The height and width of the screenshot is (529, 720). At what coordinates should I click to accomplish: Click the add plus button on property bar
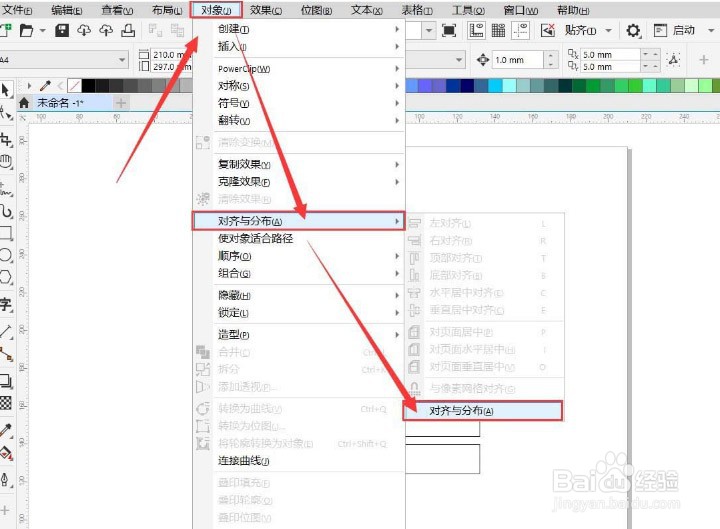(703, 60)
